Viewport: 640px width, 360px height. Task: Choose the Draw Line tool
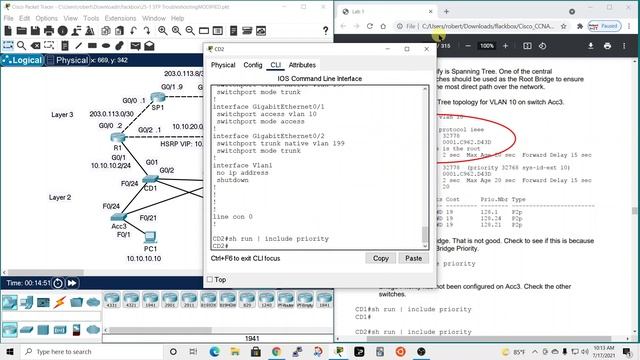(78, 45)
